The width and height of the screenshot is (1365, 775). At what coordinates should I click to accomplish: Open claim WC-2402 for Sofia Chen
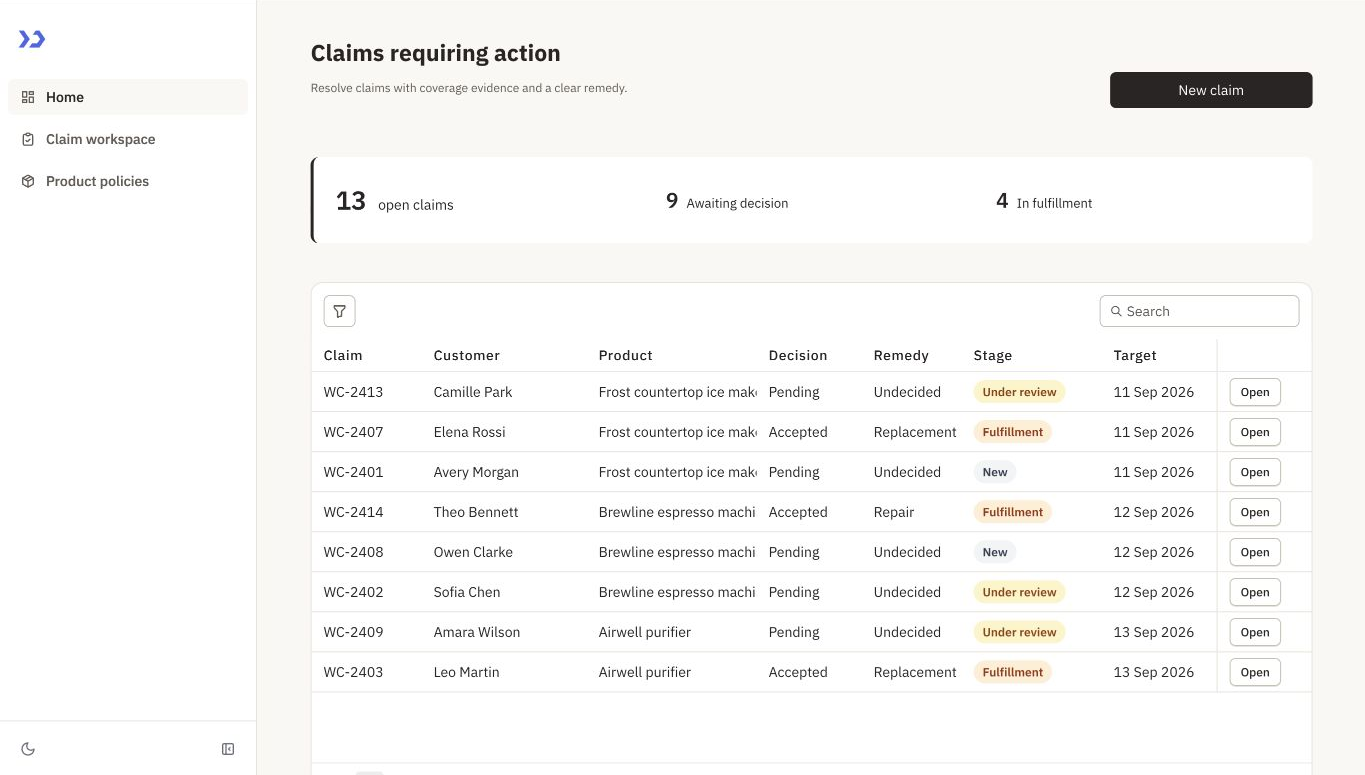1255,592
